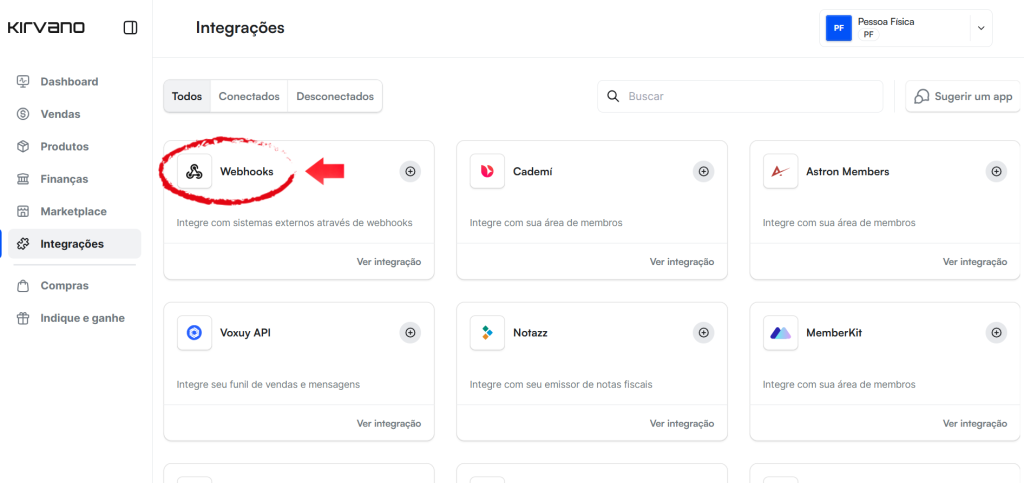1024x483 pixels.
Task: Click the plus icon on the MemberKit card
Action: click(x=996, y=333)
